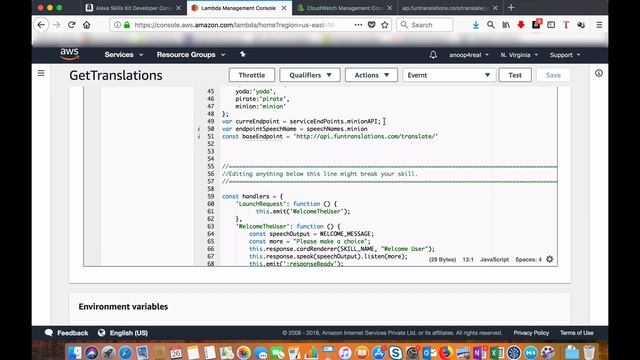The height and width of the screenshot is (360, 640).
Task: Click the browser Search field
Action: pyautogui.click(x=424, y=25)
